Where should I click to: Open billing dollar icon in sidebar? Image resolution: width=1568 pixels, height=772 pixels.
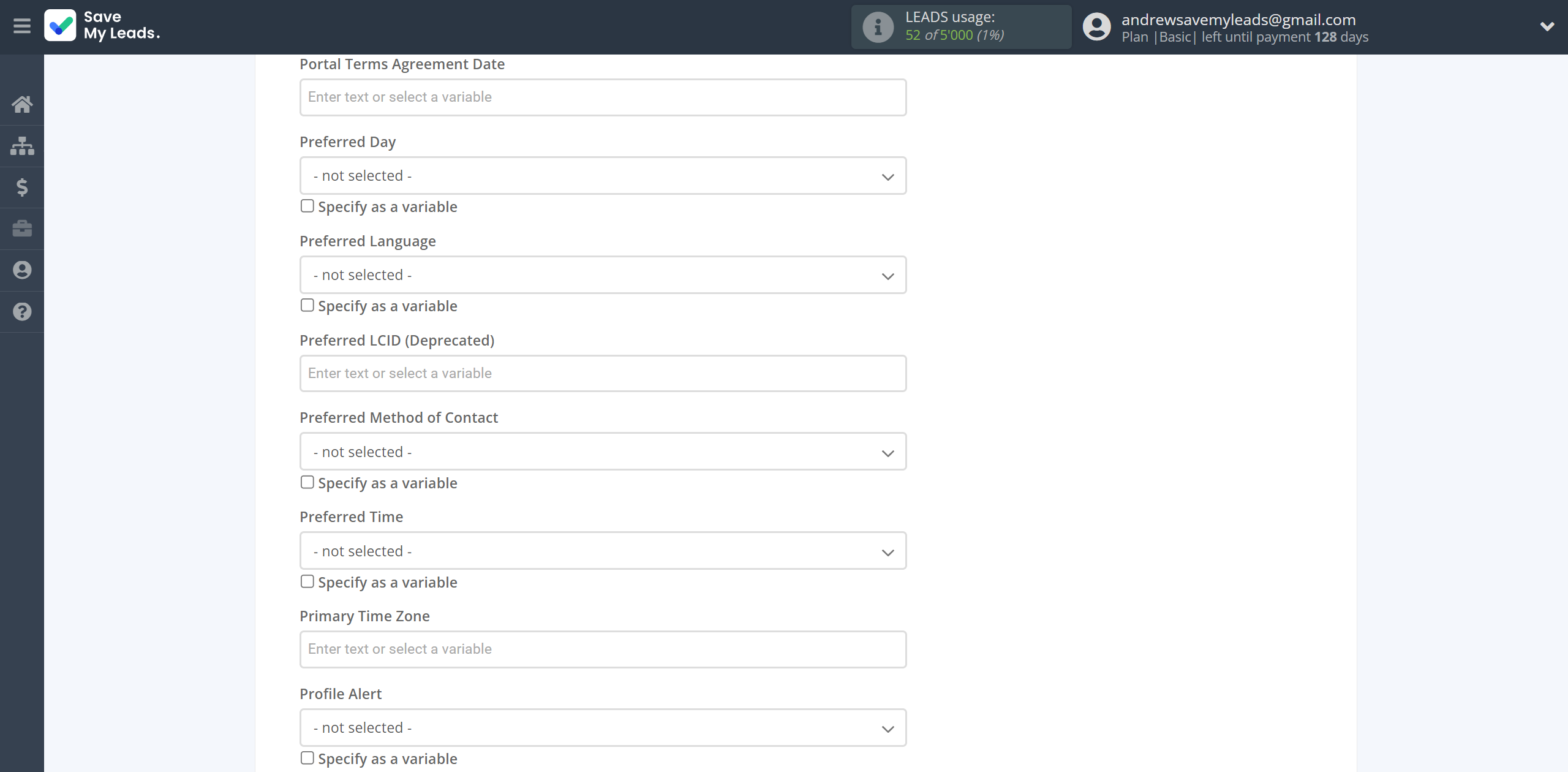(22, 187)
